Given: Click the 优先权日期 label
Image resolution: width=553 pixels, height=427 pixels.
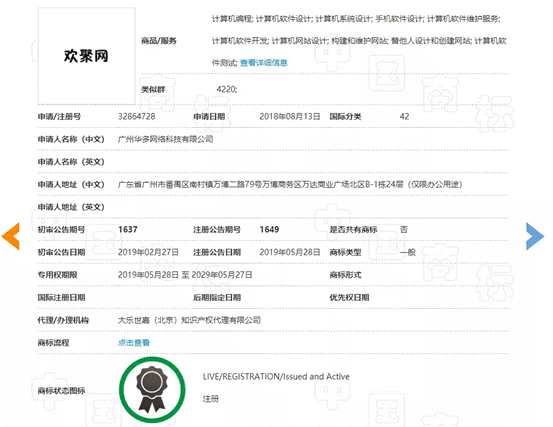Looking at the screenshot, I should pyautogui.click(x=349, y=297).
